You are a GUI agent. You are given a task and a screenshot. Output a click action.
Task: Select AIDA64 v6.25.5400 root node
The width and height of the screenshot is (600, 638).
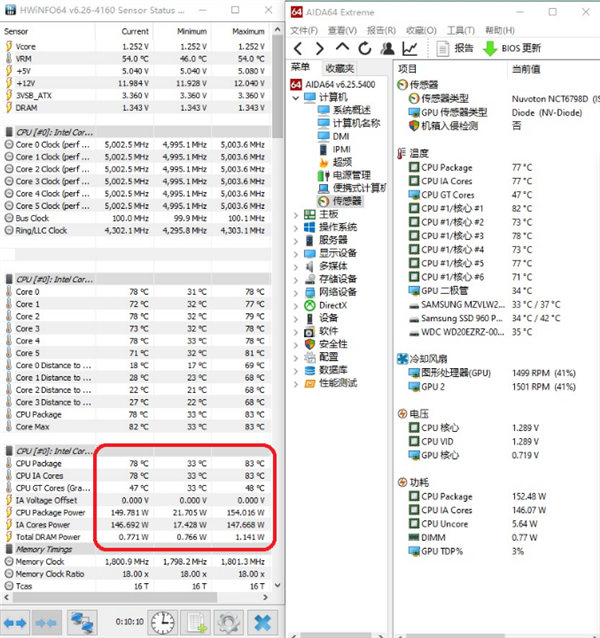[340, 85]
